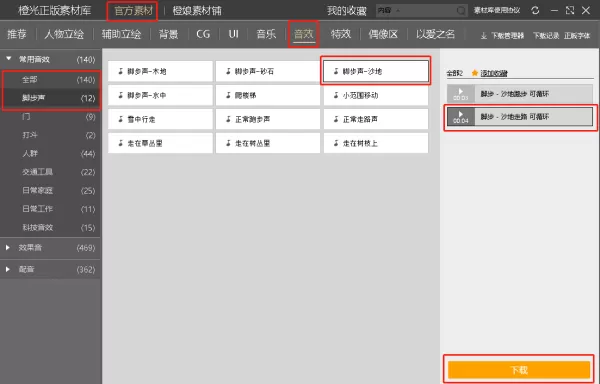Viewport: 600px width, 384px height.
Task: Click the music note icon on 走在草丛里
Action: (x=121, y=143)
